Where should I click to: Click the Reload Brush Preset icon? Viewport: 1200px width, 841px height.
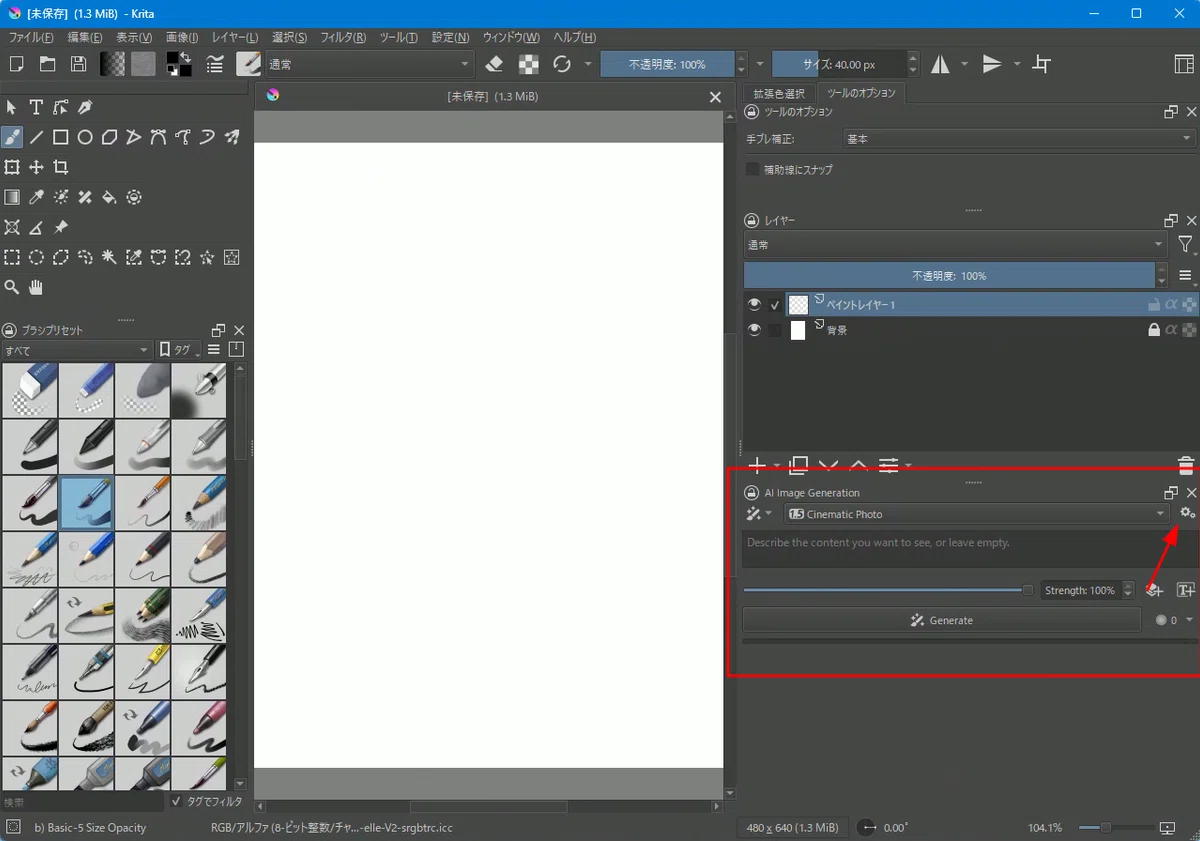tap(562, 64)
